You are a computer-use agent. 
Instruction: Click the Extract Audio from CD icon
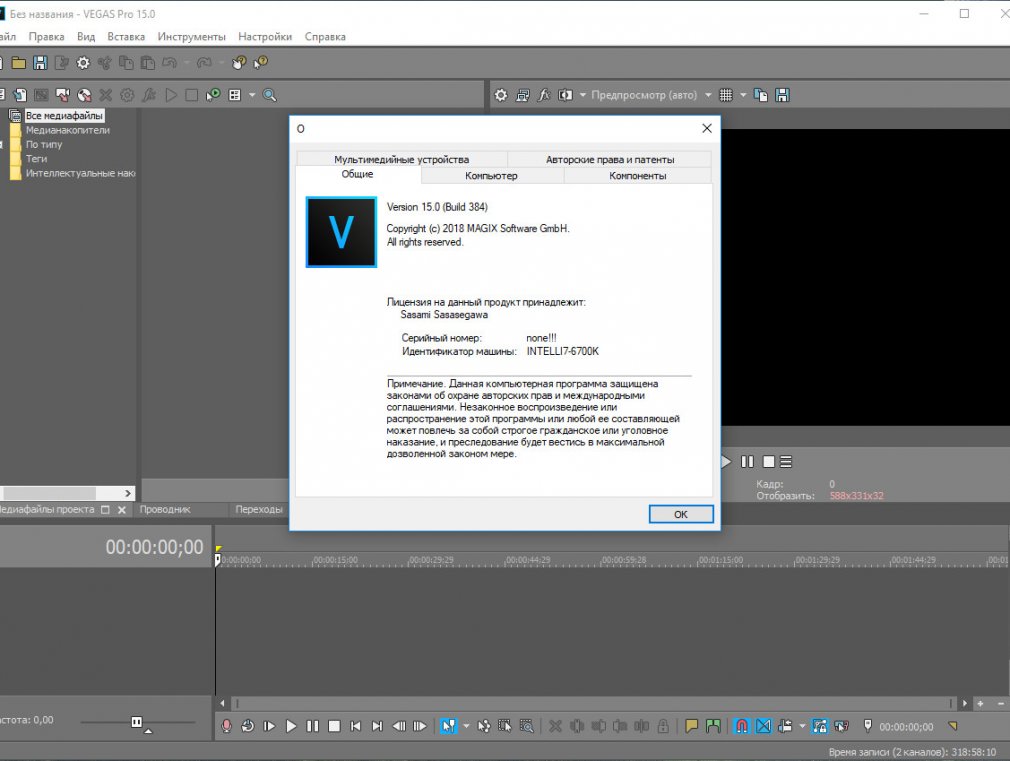pyautogui.click(x=84, y=95)
